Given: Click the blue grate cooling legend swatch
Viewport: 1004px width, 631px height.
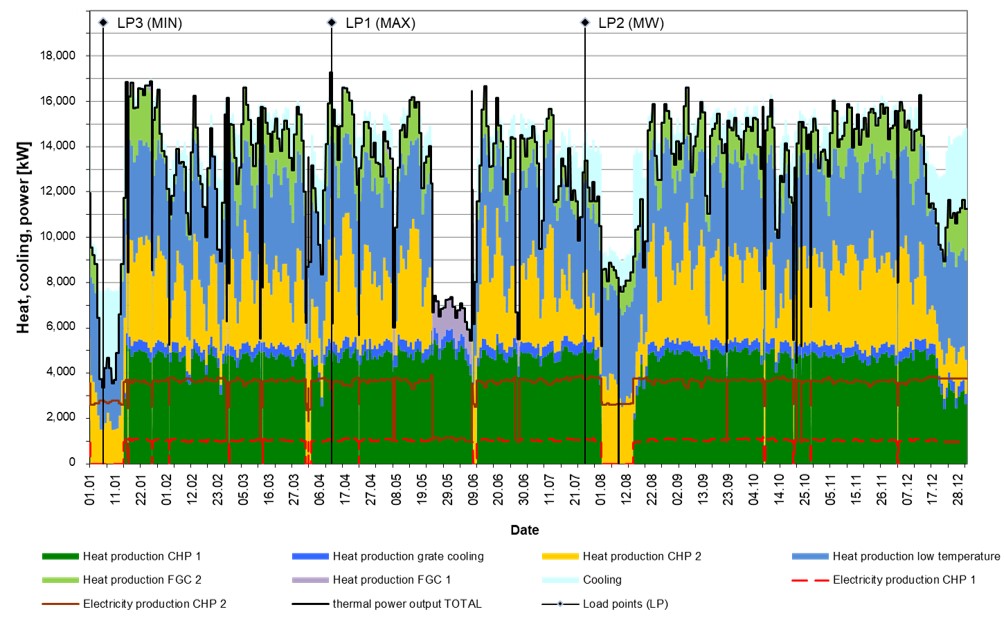Looking at the screenshot, I should (x=309, y=557).
